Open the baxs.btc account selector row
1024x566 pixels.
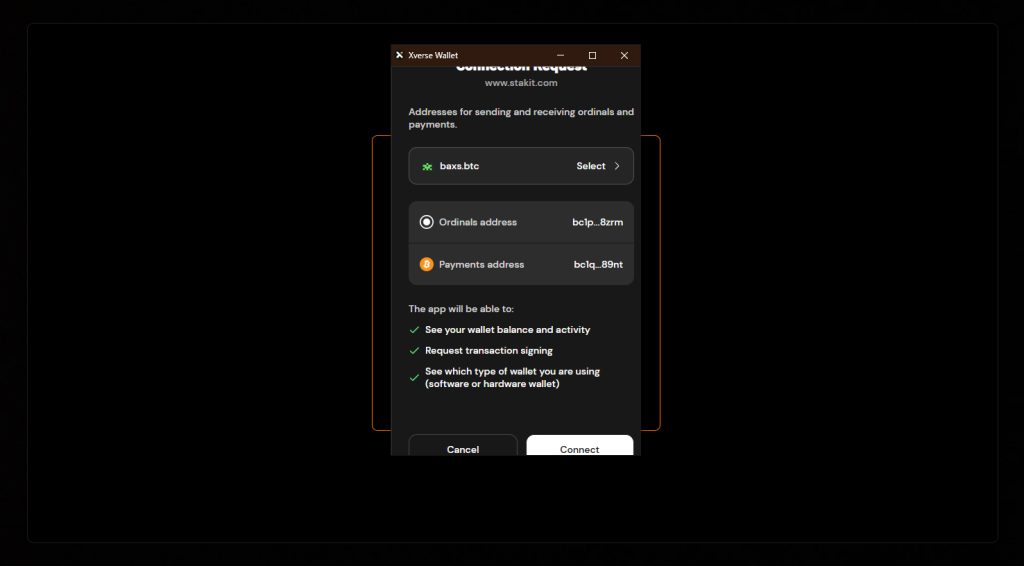click(x=521, y=166)
